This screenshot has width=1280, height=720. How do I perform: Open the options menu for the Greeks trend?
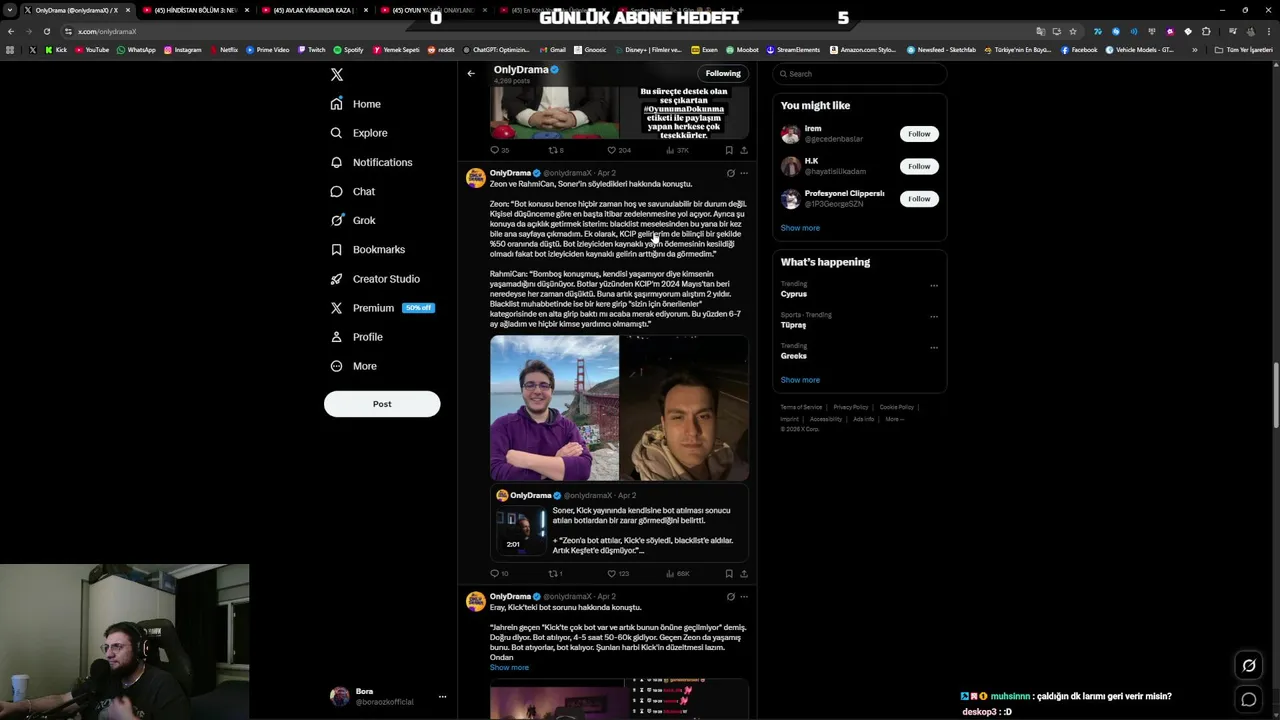pyautogui.click(x=934, y=348)
